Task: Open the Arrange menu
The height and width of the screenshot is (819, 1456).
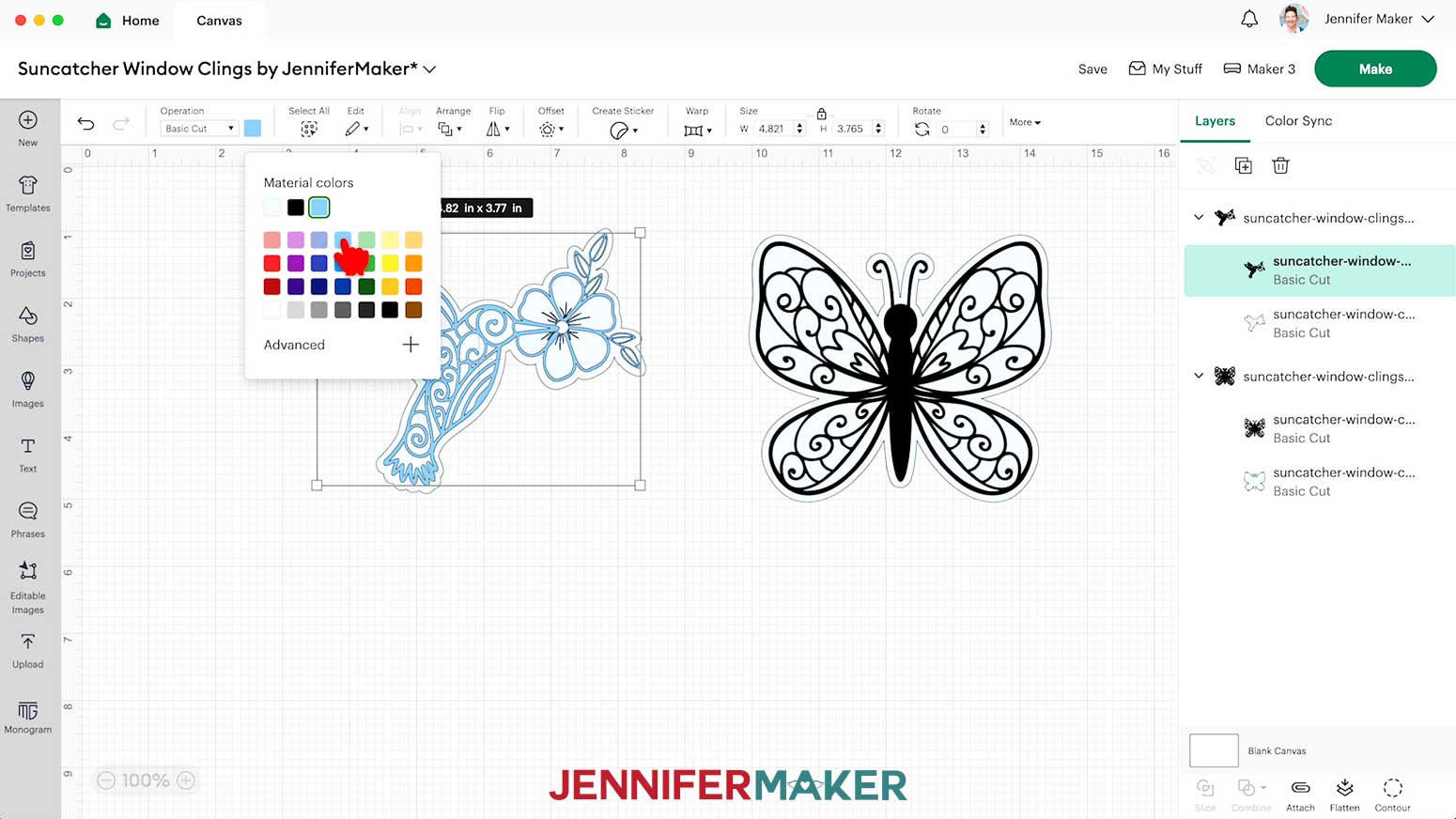Action: coord(450,130)
